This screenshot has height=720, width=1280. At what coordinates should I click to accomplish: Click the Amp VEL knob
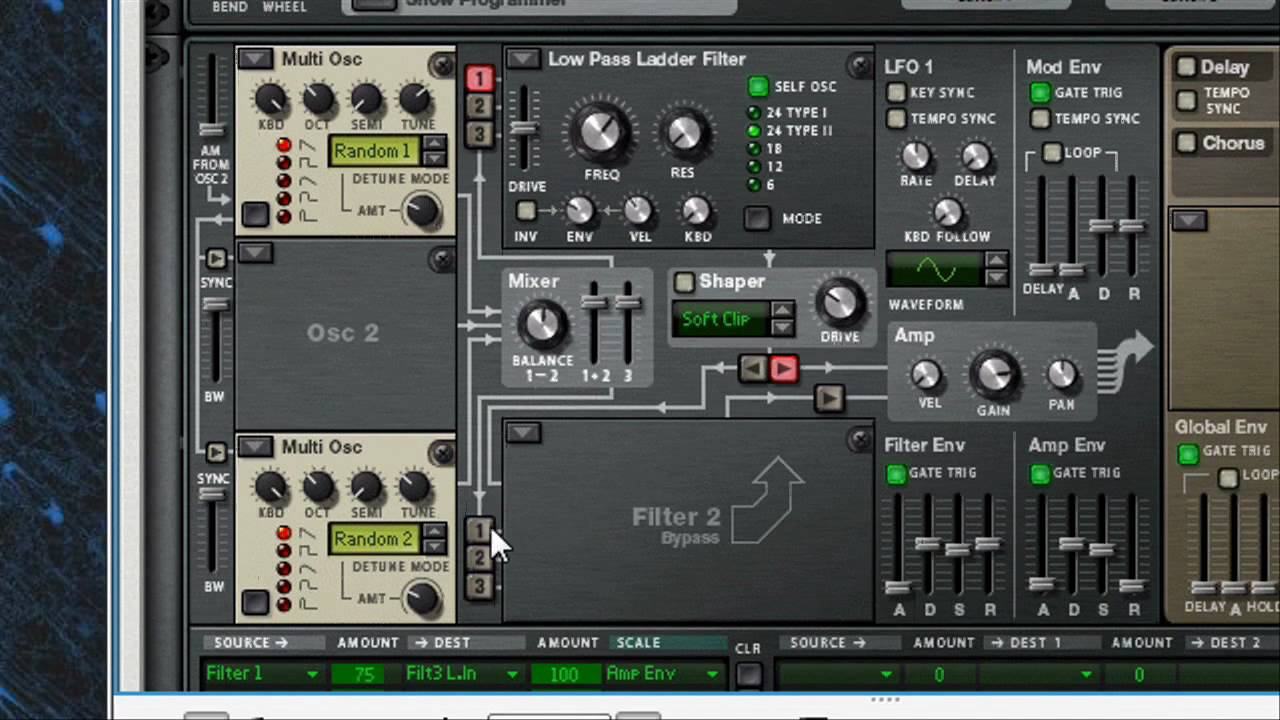[x=928, y=375]
